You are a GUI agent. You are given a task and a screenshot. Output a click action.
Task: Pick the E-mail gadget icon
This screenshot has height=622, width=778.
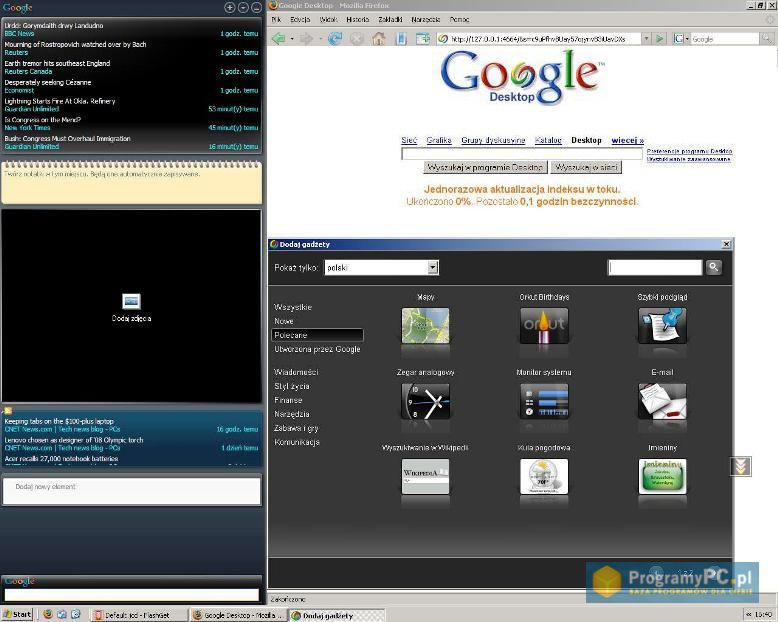click(x=662, y=402)
